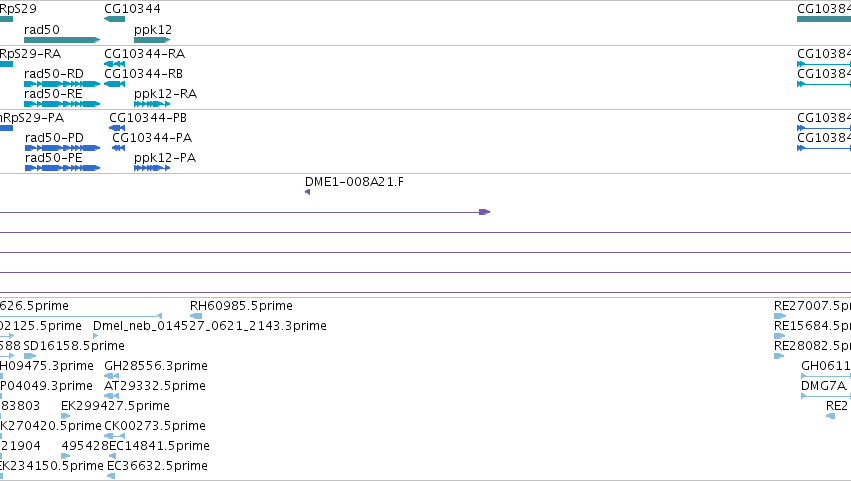Select the rad50-PE protein glyph
The image size is (851, 481).
(x=62, y=168)
